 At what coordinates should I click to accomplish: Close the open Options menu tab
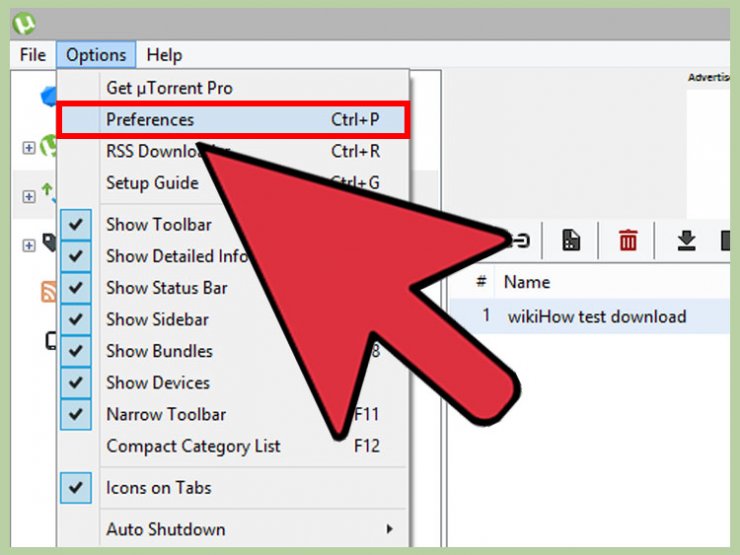96,55
